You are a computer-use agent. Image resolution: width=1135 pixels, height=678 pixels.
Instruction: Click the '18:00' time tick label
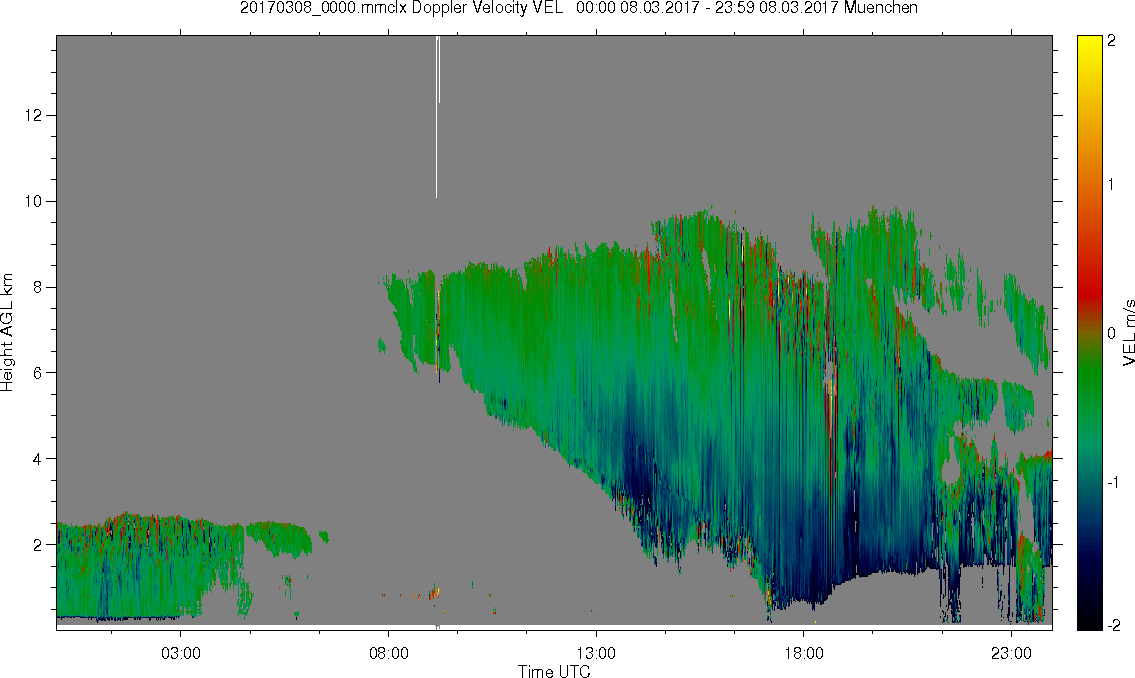click(804, 653)
